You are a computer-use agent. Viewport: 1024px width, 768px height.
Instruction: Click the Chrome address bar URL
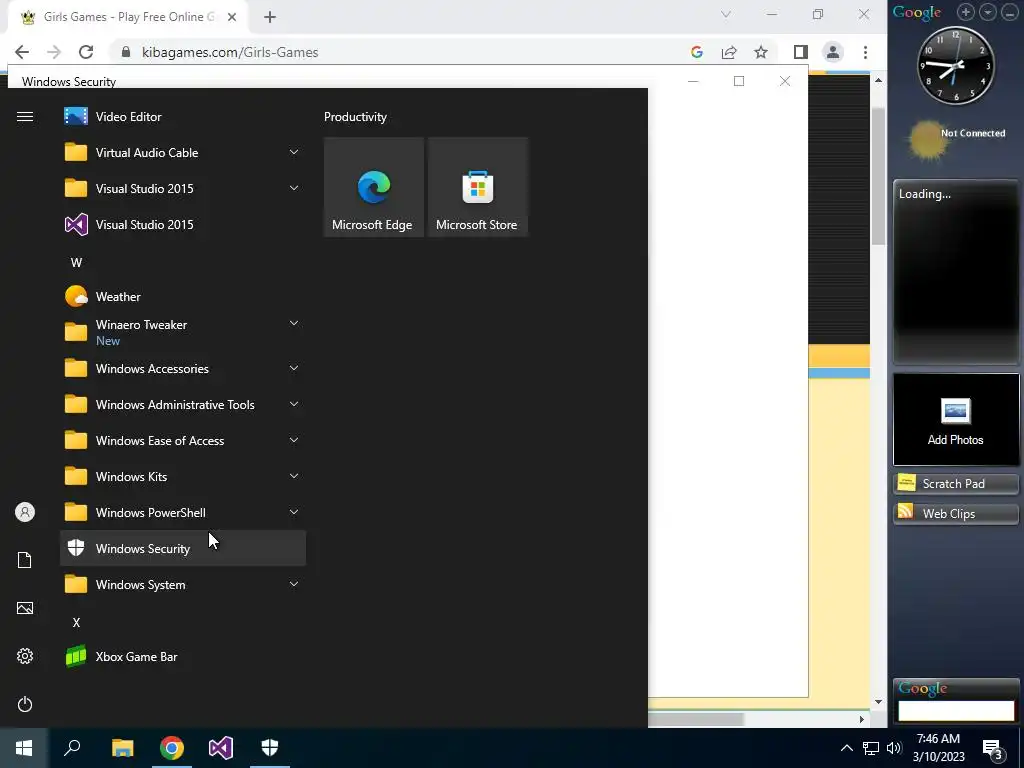tap(230, 52)
